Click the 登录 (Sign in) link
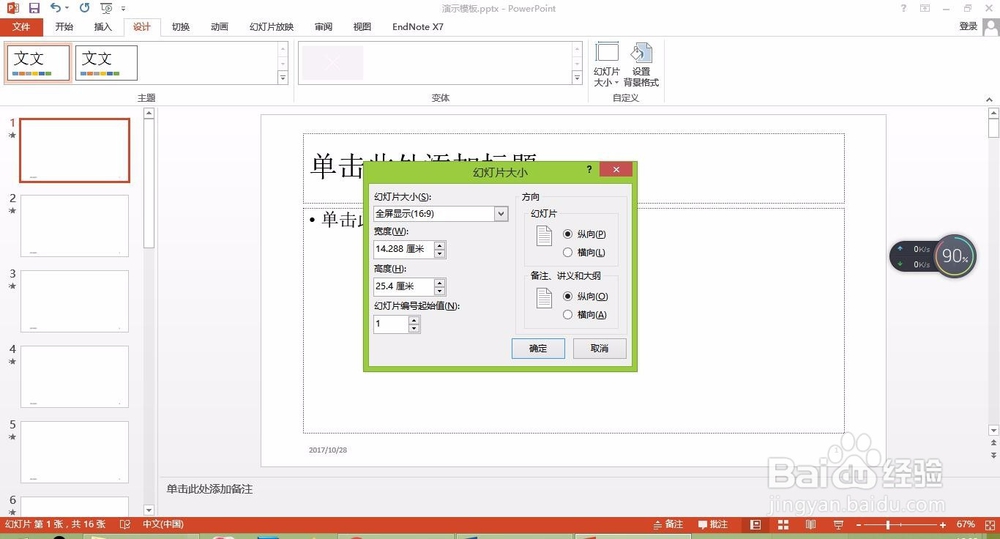Image resolution: width=1000 pixels, height=539 pixels. click(968, 26)
